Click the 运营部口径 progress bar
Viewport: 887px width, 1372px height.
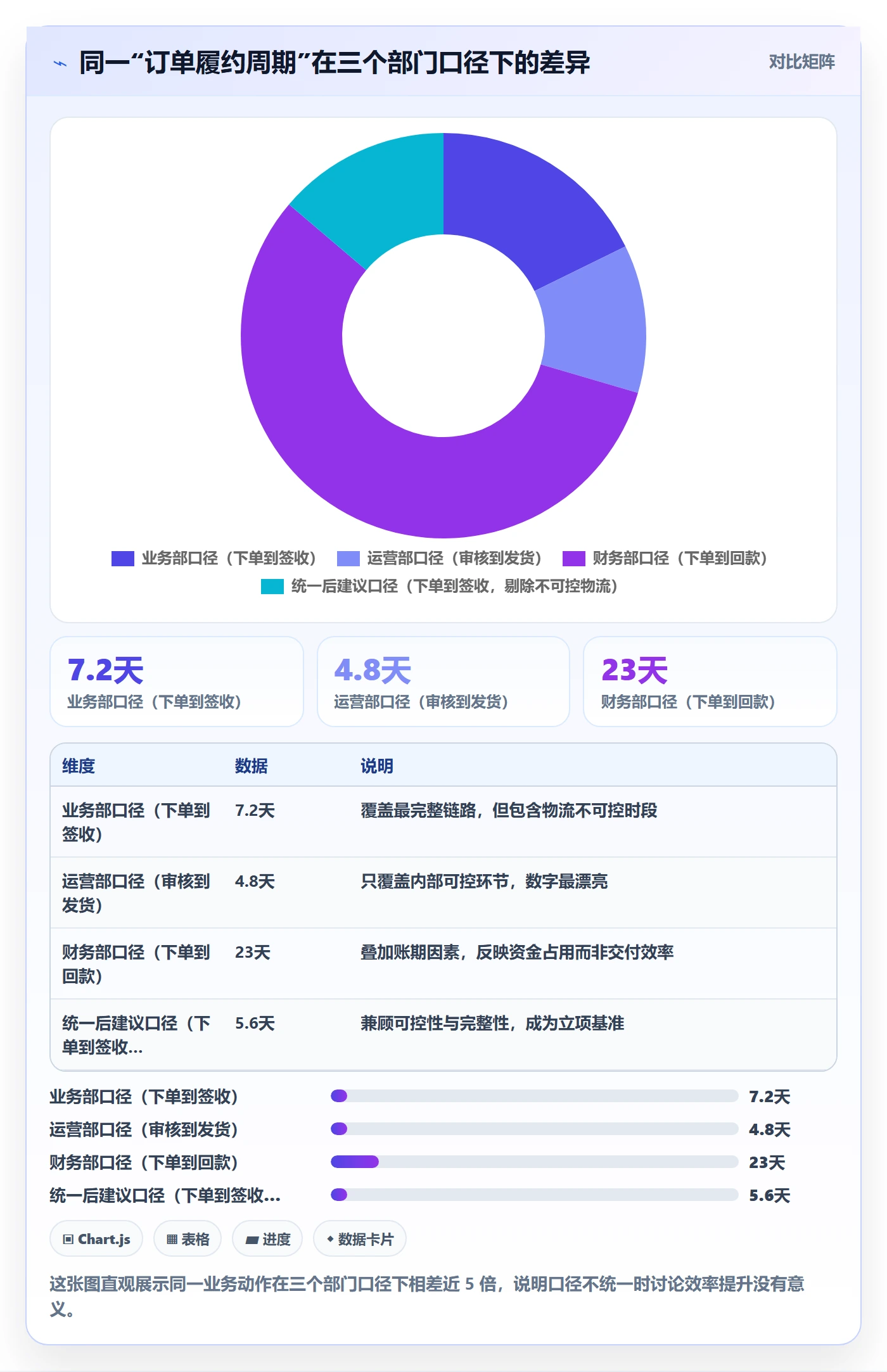[x=534, y=1129]
